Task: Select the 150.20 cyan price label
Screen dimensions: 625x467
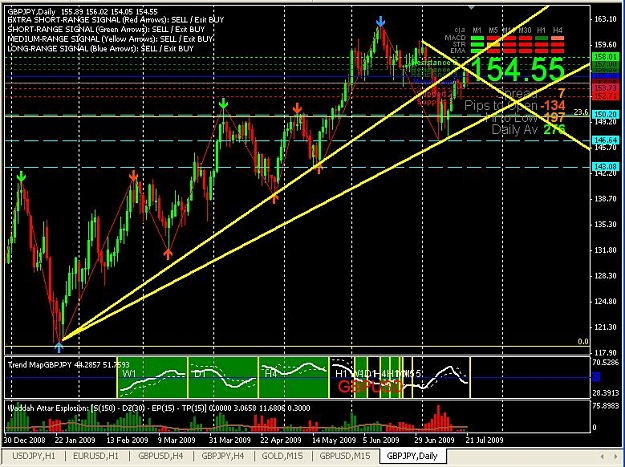Action: (605, 114)
